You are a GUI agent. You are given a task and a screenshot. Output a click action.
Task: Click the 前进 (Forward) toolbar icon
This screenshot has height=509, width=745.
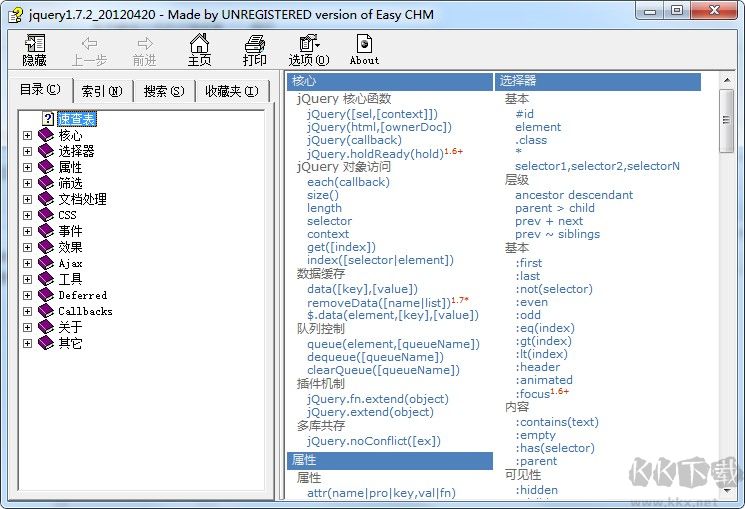pyautogui.click(x=144, y=49)
